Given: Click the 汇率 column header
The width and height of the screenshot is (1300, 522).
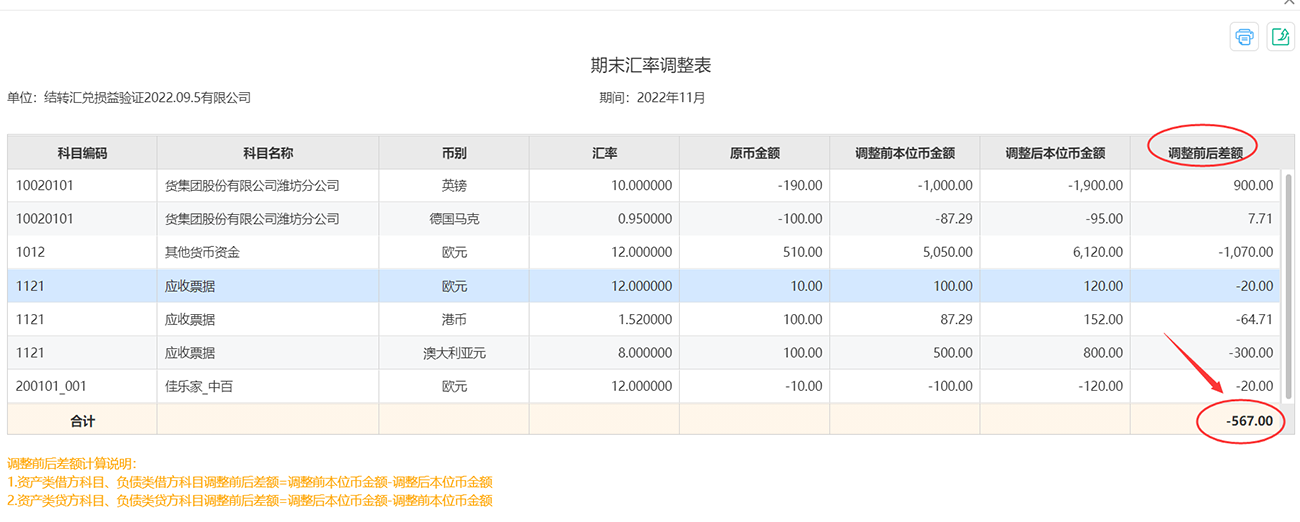Looking at the screenshot, I should pos(604,153).
